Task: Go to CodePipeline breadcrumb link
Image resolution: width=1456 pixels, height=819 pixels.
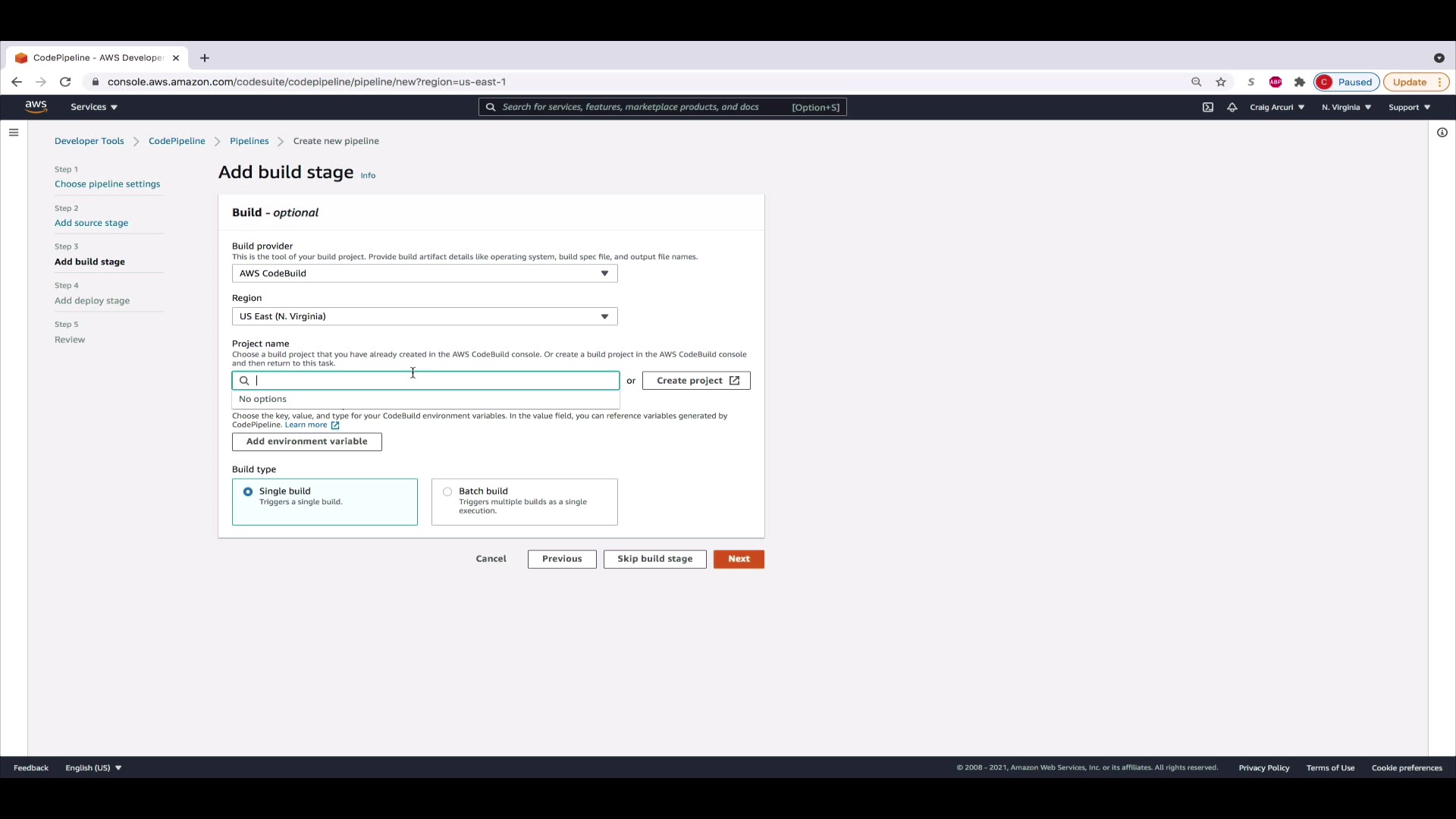Action: [x=177, y=141]
